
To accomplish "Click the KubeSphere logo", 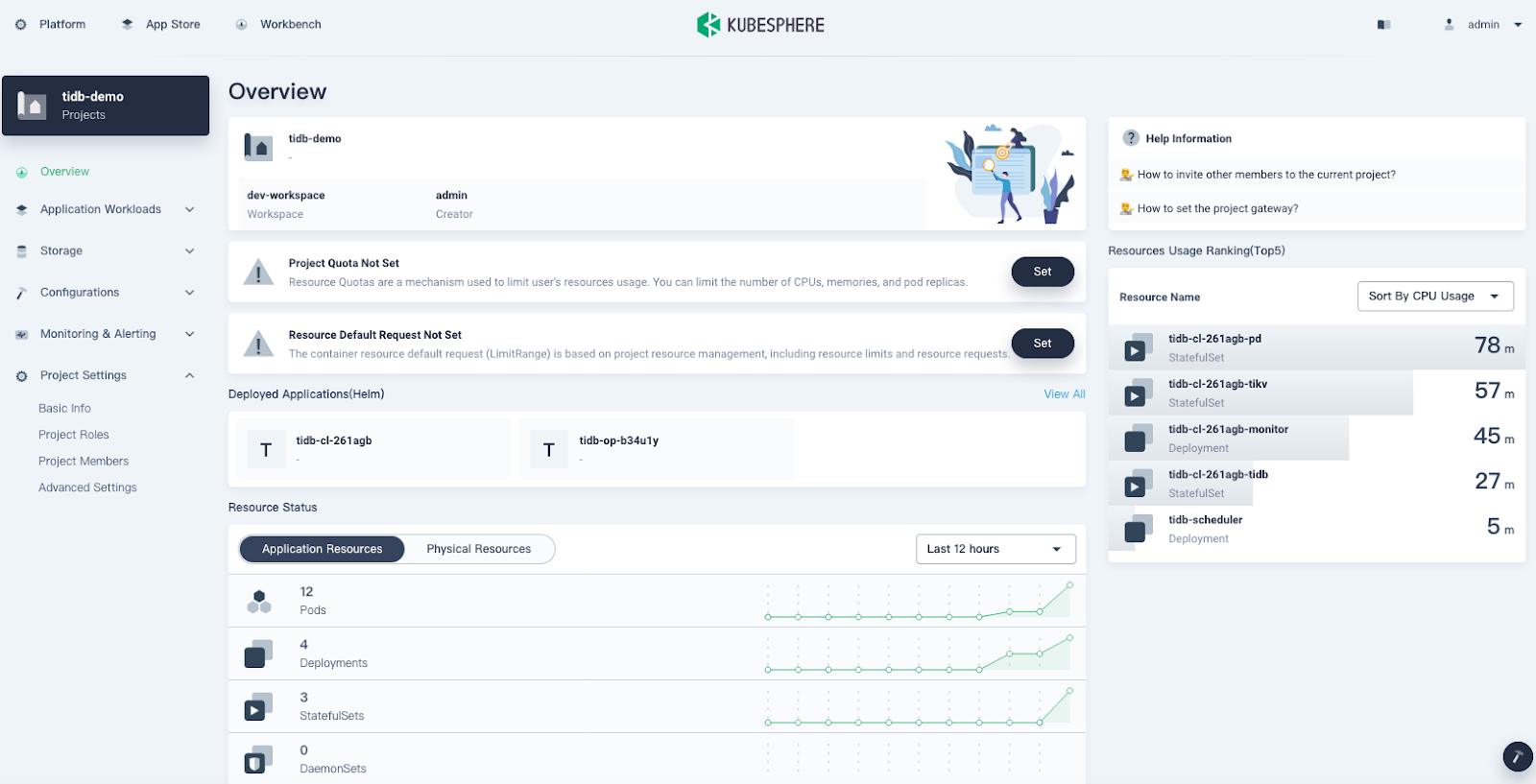I will tap(760, 25).
